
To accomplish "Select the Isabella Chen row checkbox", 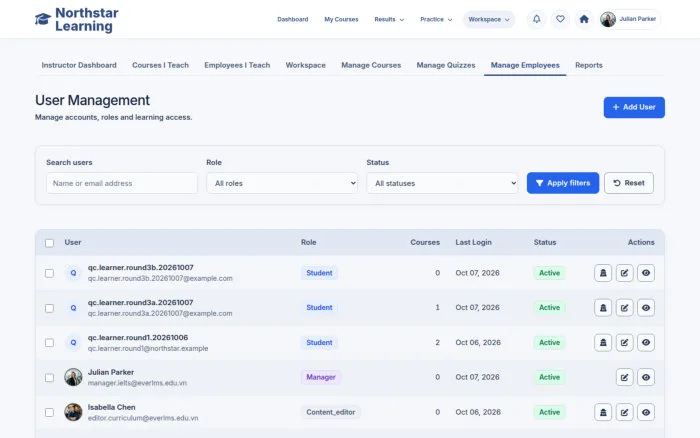I will (x=50, y=413).
